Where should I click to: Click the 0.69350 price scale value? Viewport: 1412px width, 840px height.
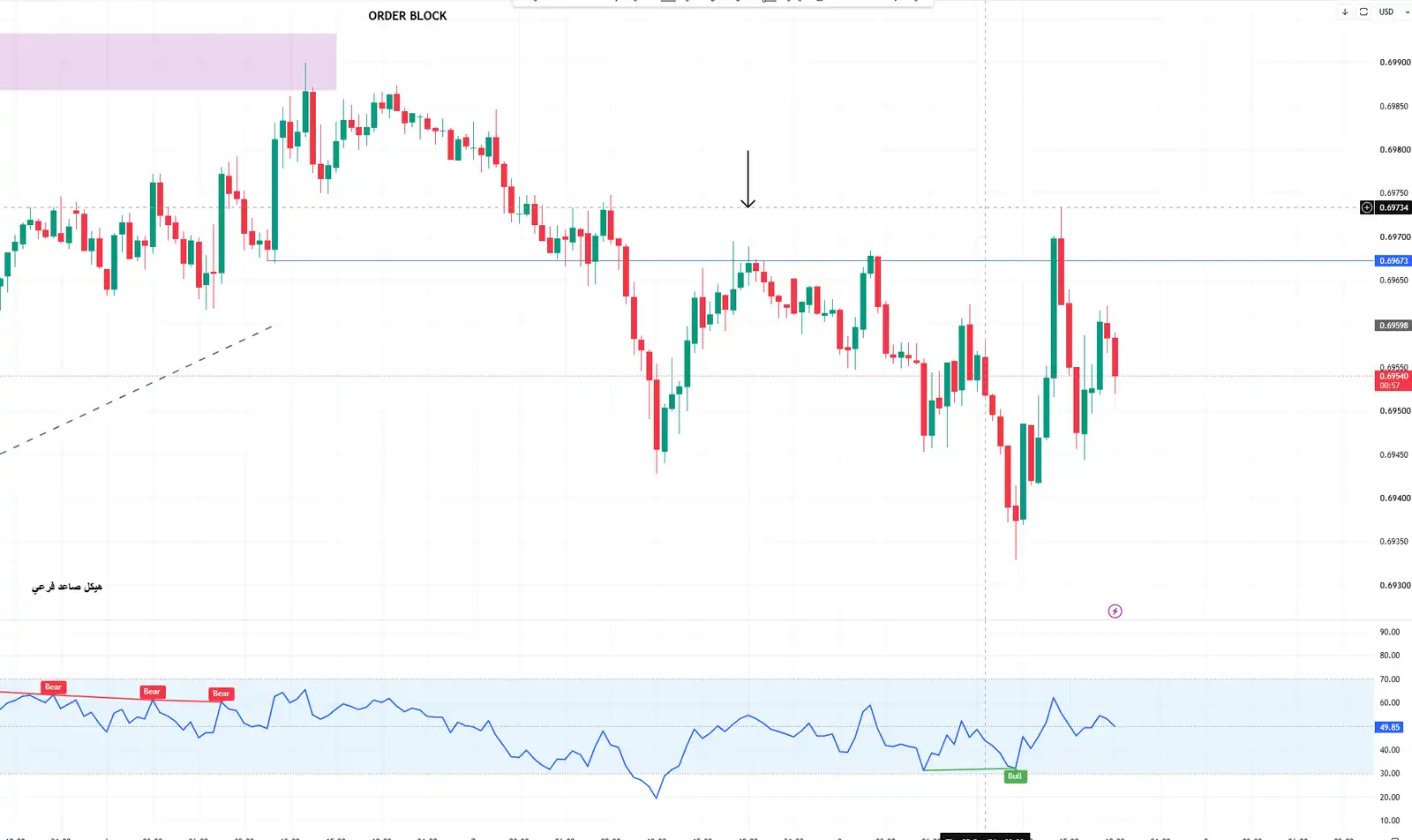[x=1394, y=542]
